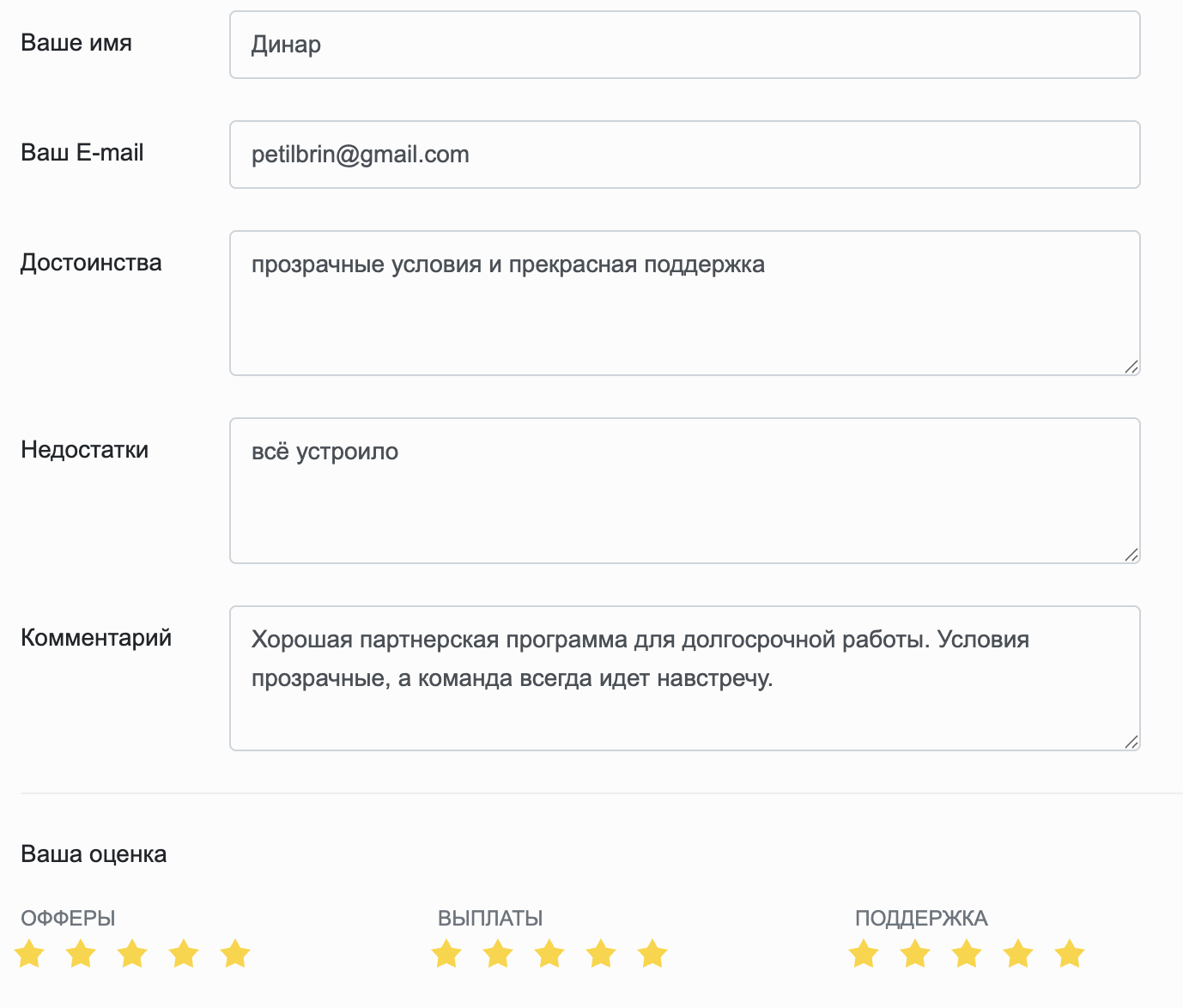Grab the Достоинства textarea resize handle
This screenshot has width=1183, height=1008.
click(1131, 367)
